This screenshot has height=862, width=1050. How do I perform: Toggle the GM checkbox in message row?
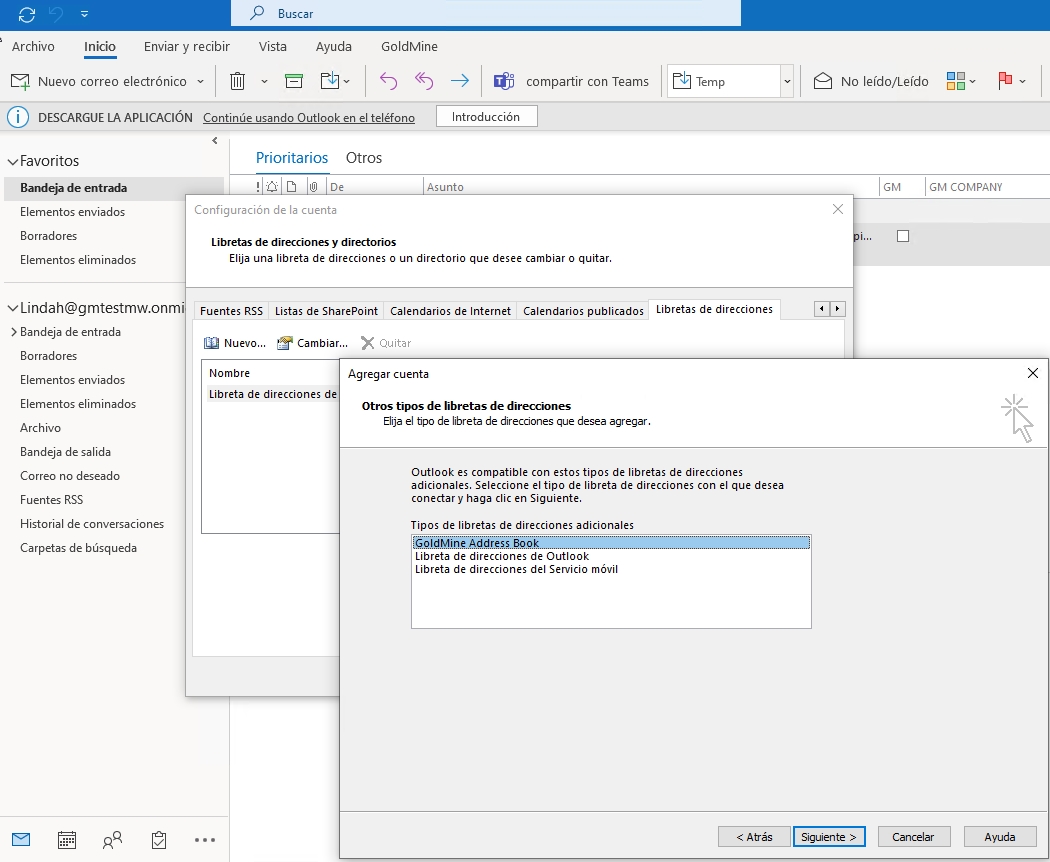point(903,236)
